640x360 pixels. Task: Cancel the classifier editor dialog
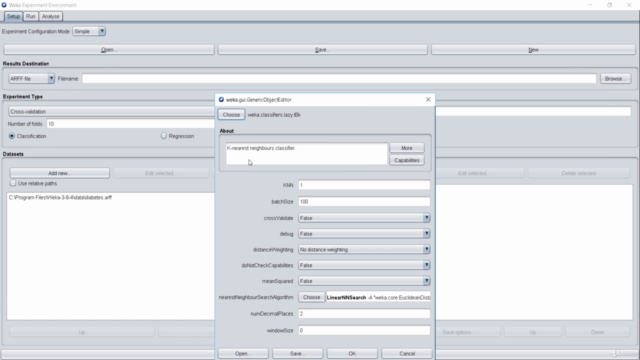pos(407,353)
